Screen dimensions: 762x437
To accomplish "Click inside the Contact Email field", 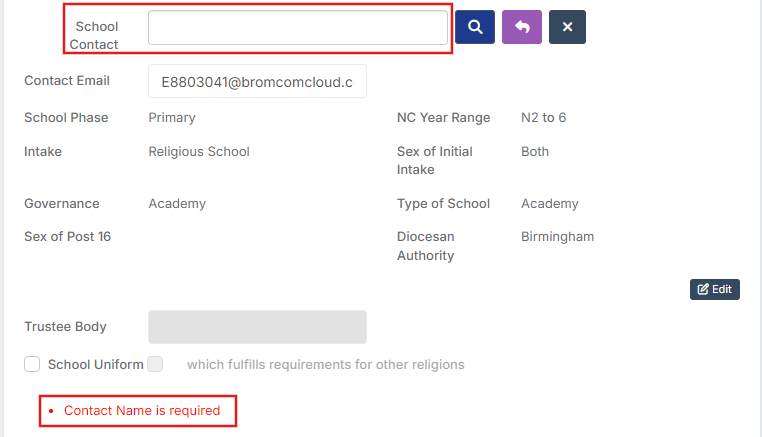I will 257,81.
